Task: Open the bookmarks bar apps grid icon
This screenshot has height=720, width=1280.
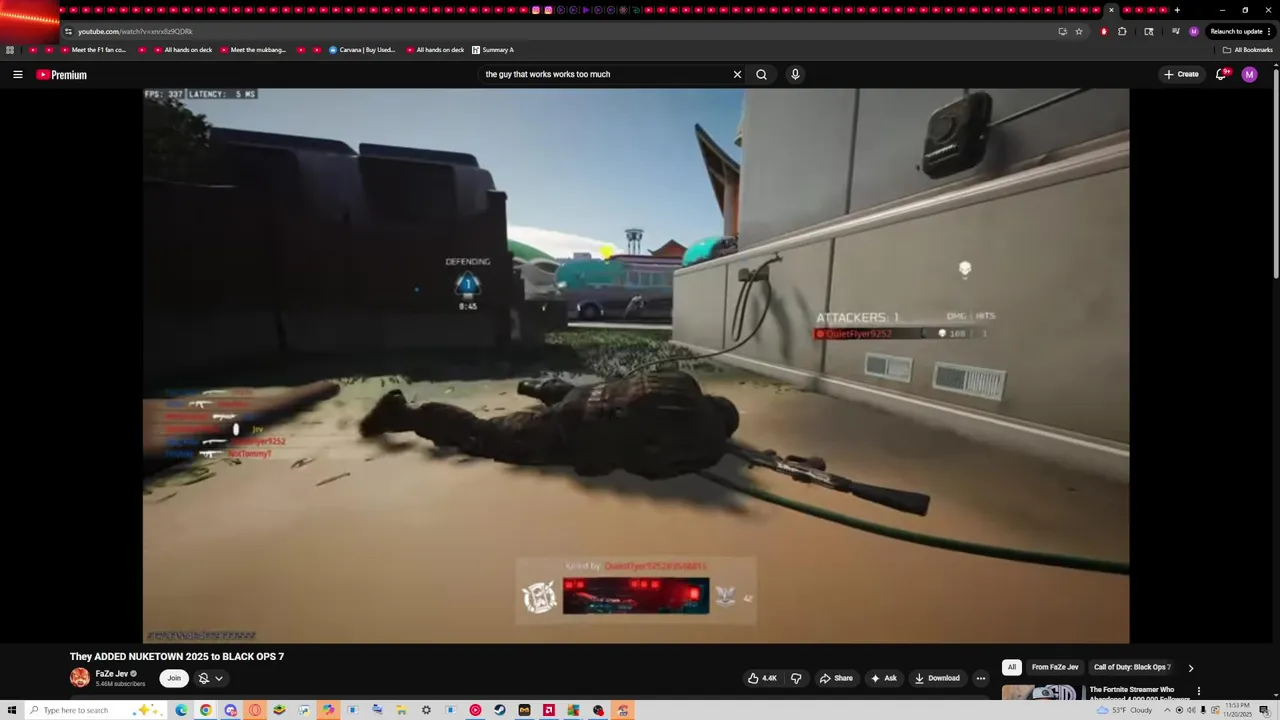Action: coord(10,50)
